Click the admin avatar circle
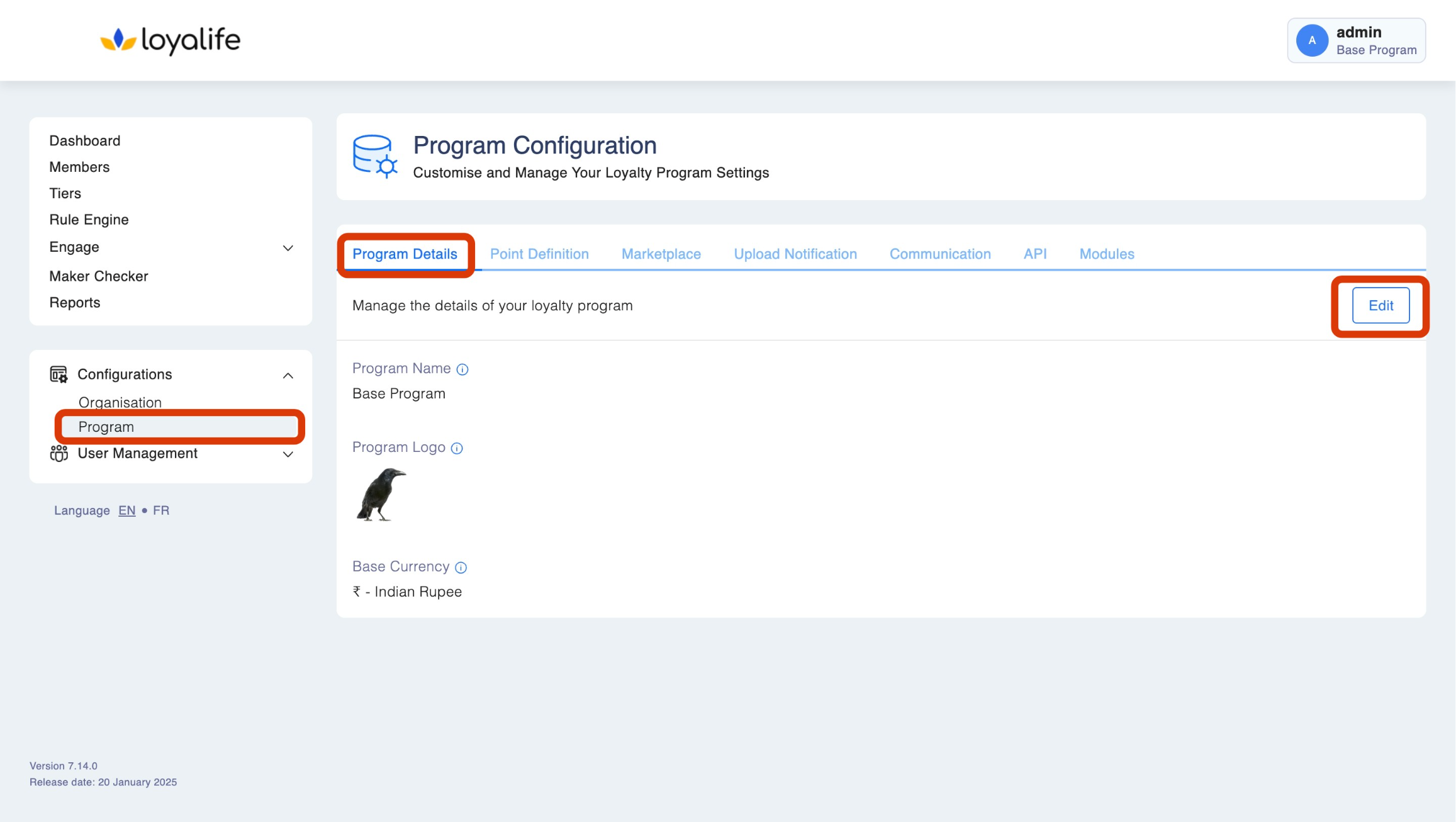The image size is (1456, 822). click(1312, 40)
